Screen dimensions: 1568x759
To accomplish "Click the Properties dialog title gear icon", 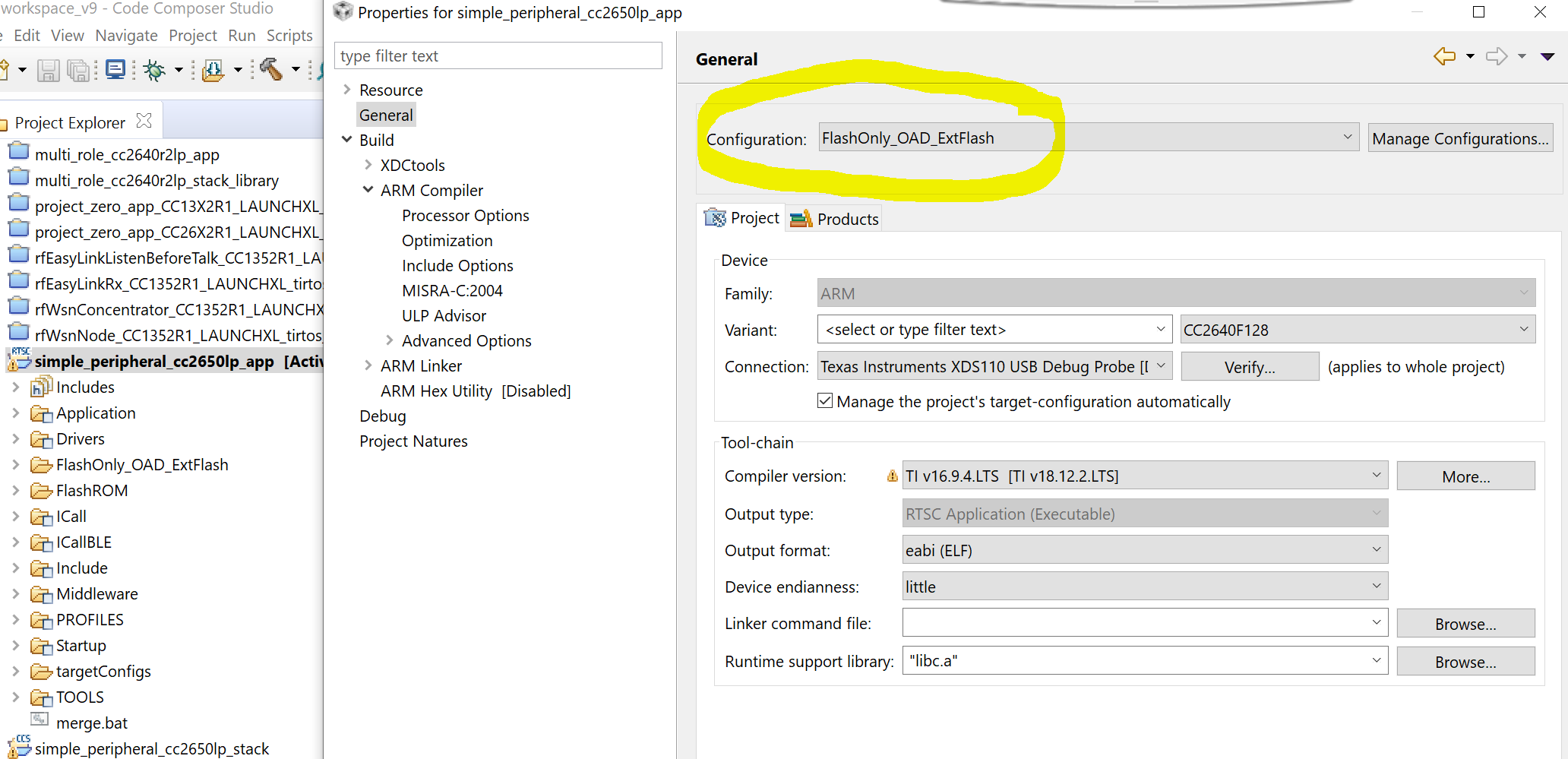I will [x=343, y=11].
